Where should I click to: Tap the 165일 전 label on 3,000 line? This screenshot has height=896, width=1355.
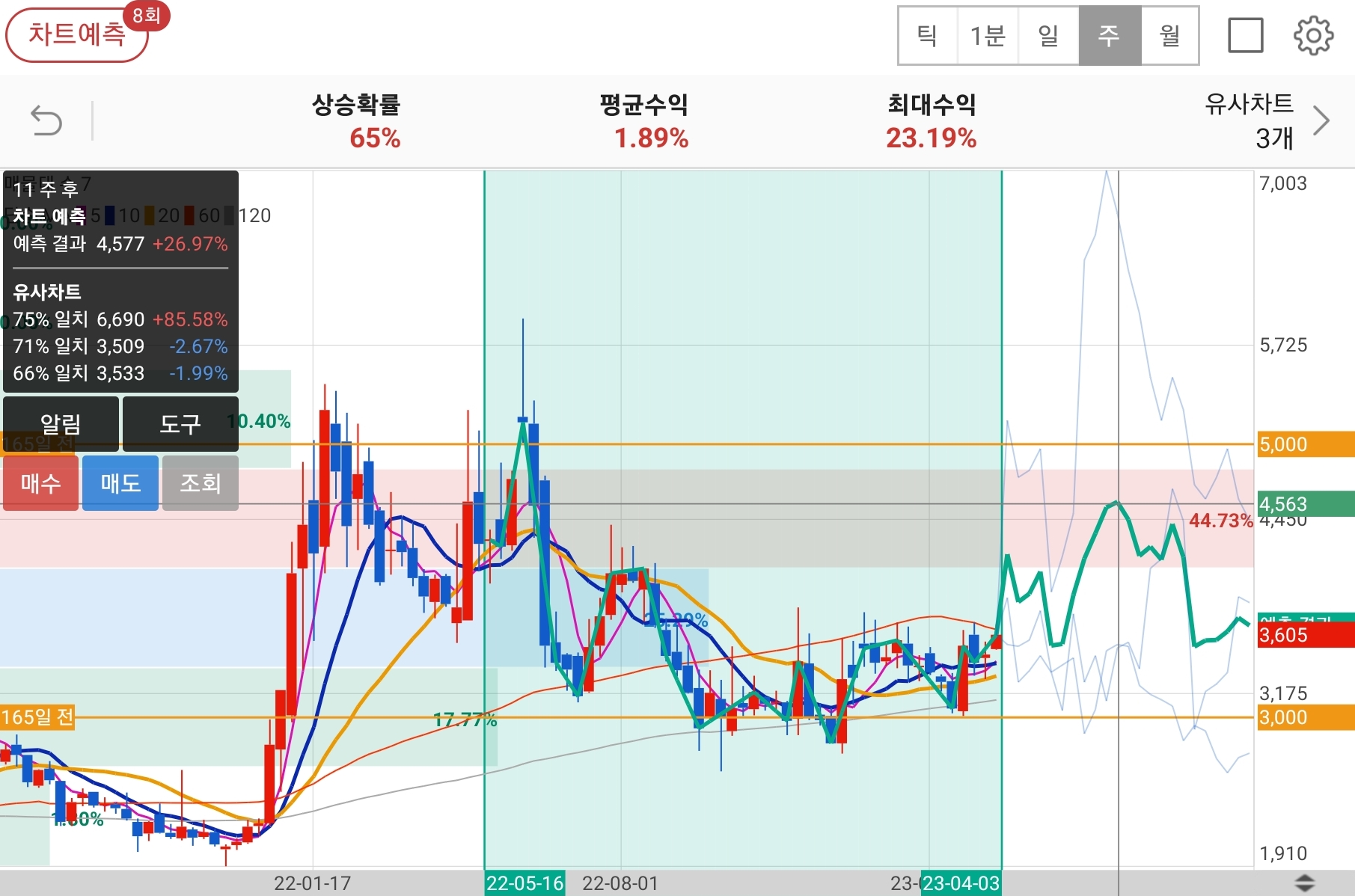(x=37, y=717)
